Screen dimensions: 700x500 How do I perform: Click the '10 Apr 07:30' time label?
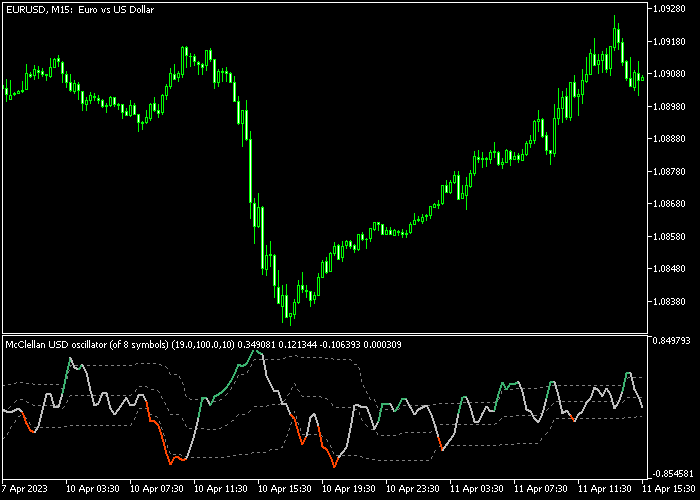(157, 488)
